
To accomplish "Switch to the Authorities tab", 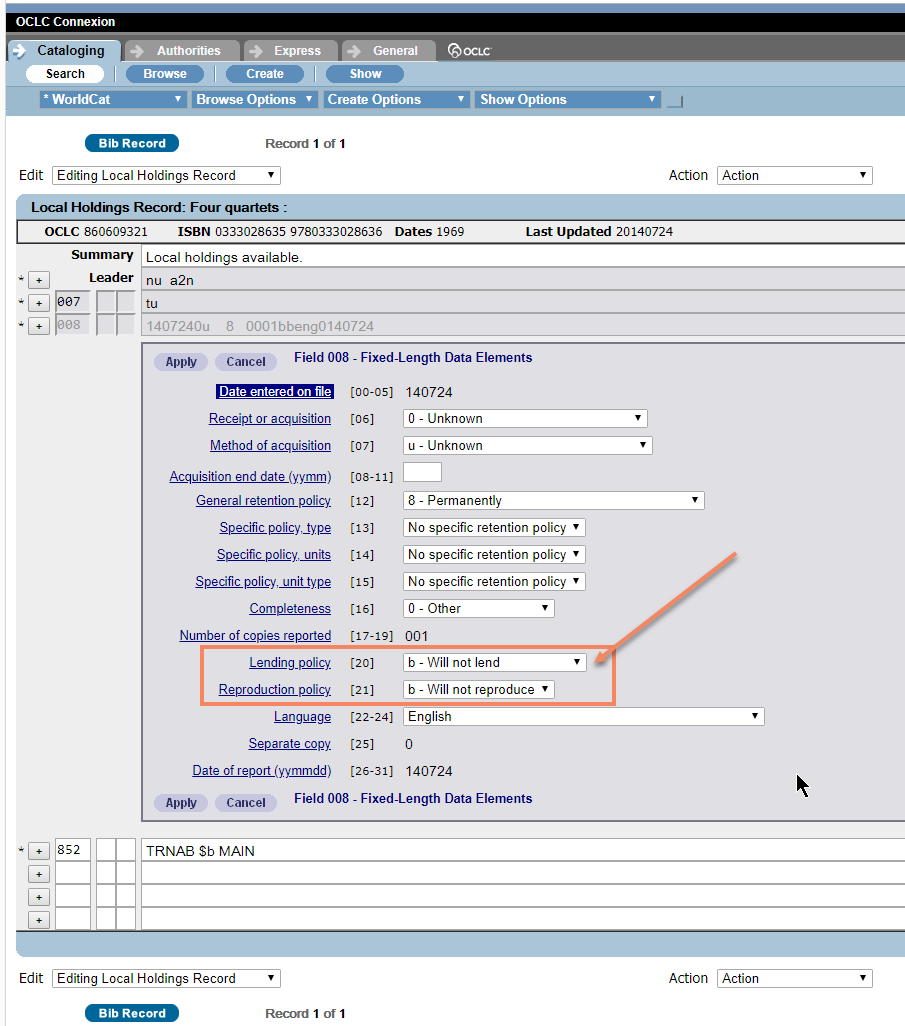I will pos(183,50).
